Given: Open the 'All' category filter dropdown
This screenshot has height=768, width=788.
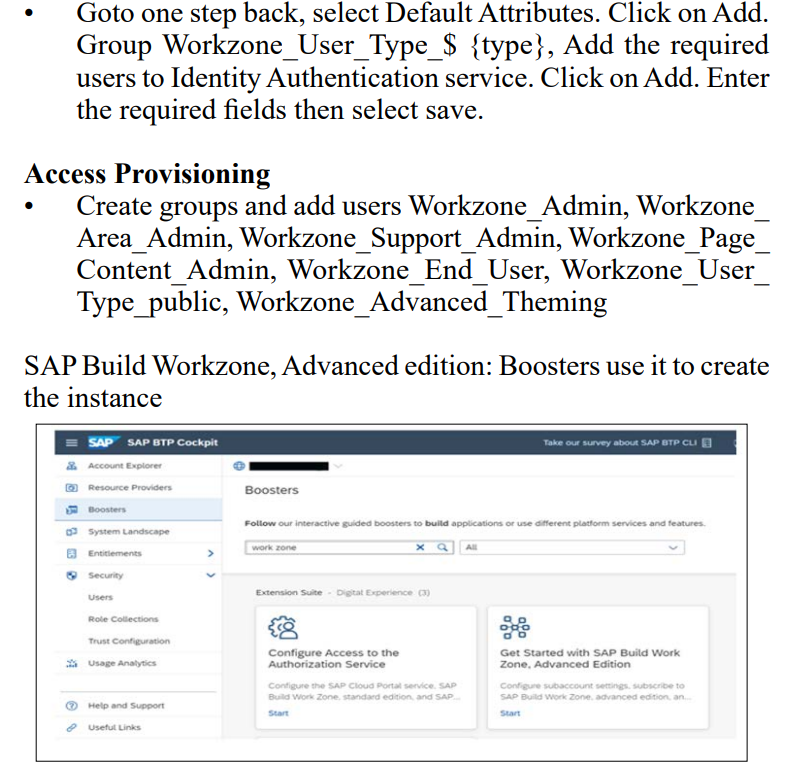Looking at the screenshot, I should 572,547.
